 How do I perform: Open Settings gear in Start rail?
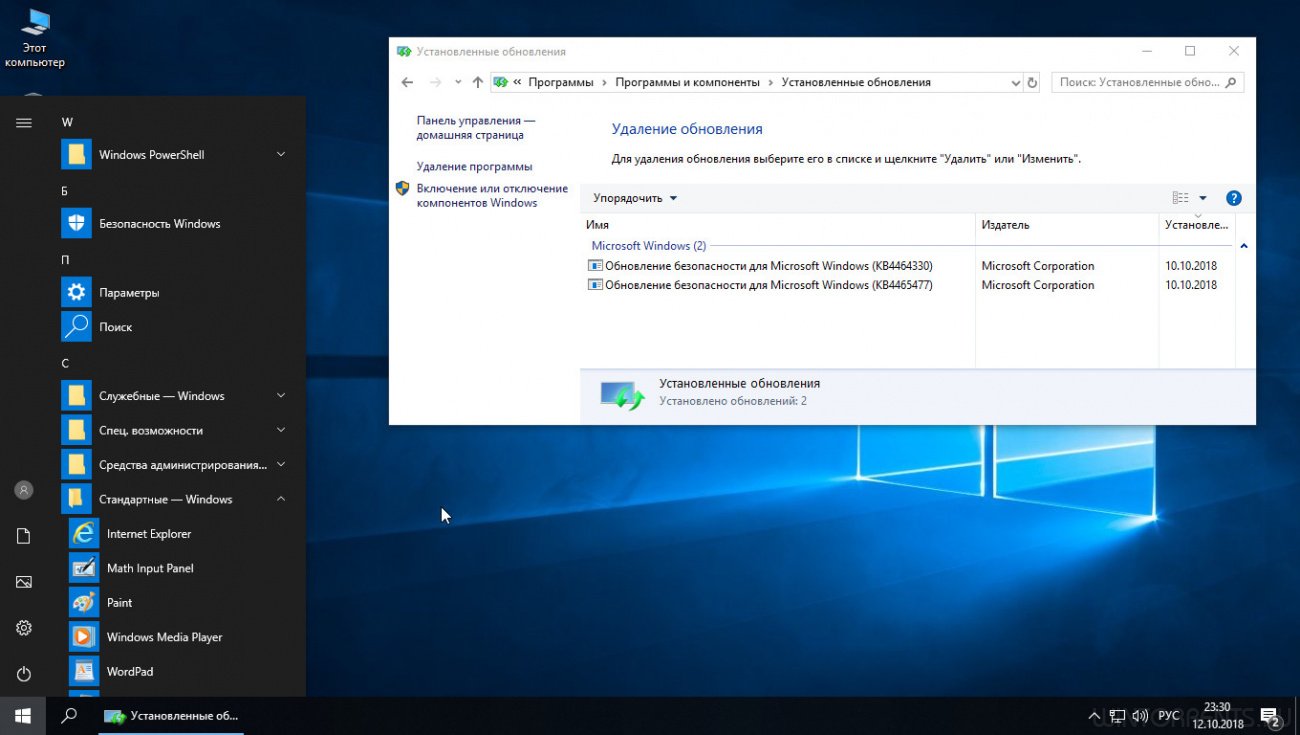click(24, 628)
